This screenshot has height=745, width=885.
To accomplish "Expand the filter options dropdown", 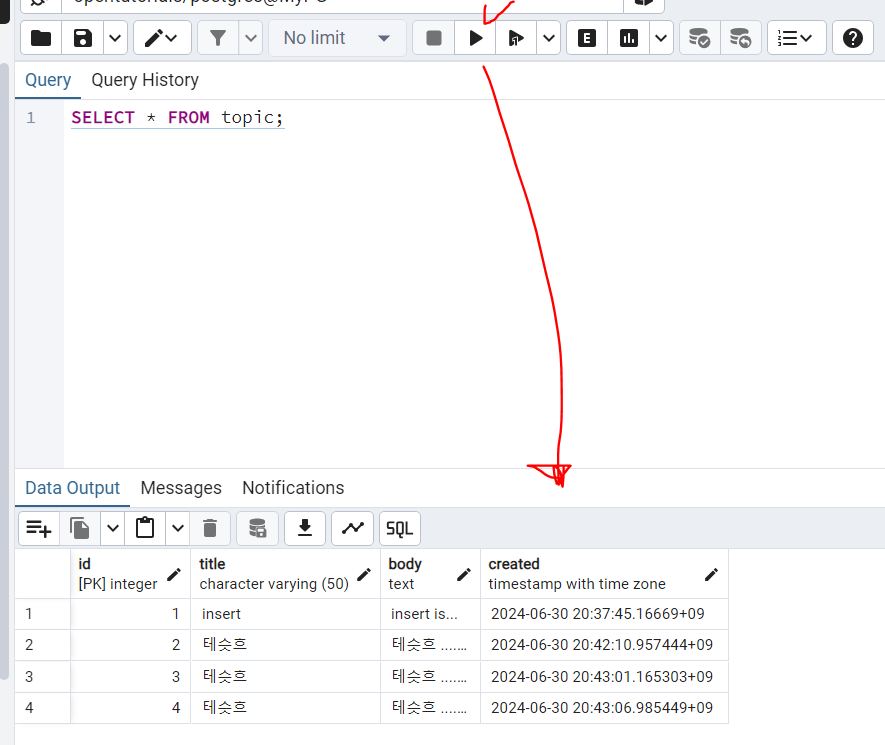I will (251, 38).
